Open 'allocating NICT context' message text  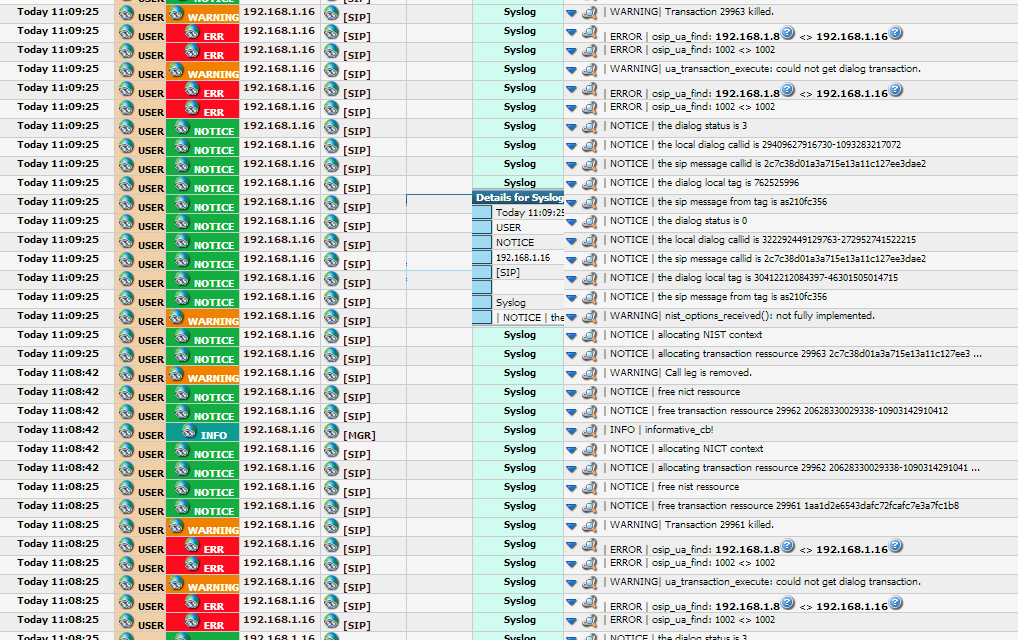tap(710, 449)
